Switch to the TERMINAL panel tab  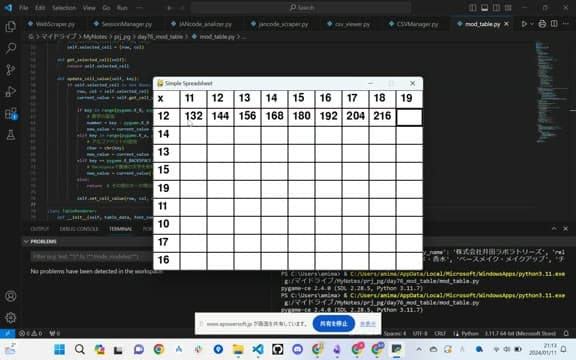(x=120, y=229)
